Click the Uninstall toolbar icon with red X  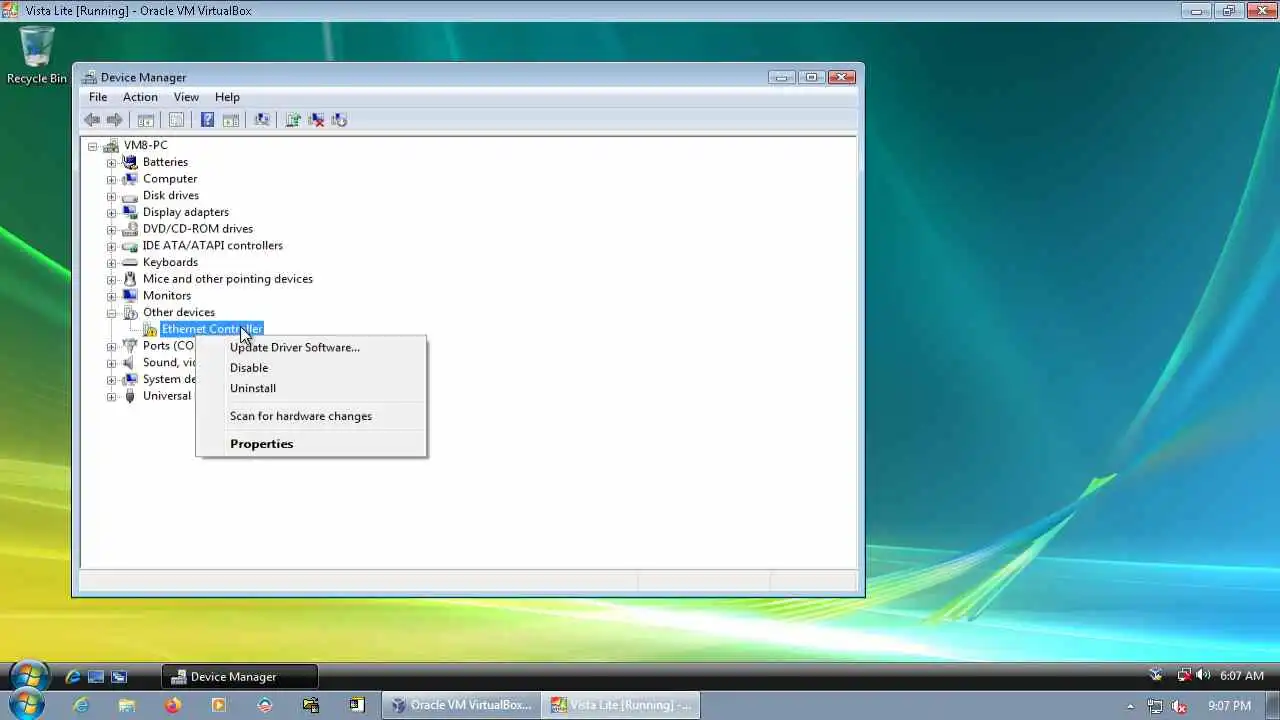(316, 120)
